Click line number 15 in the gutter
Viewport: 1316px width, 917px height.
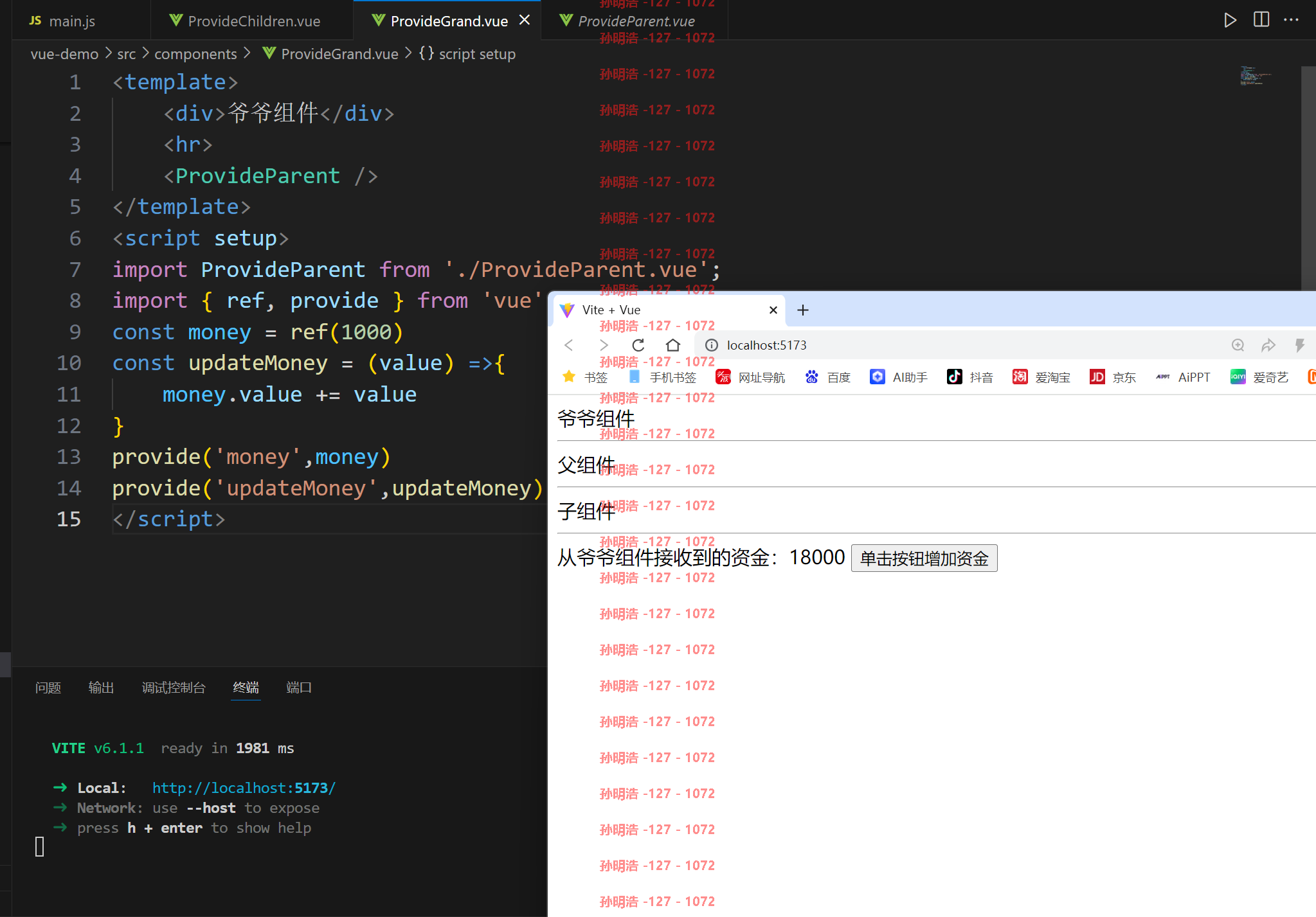(x=69, y=519)
